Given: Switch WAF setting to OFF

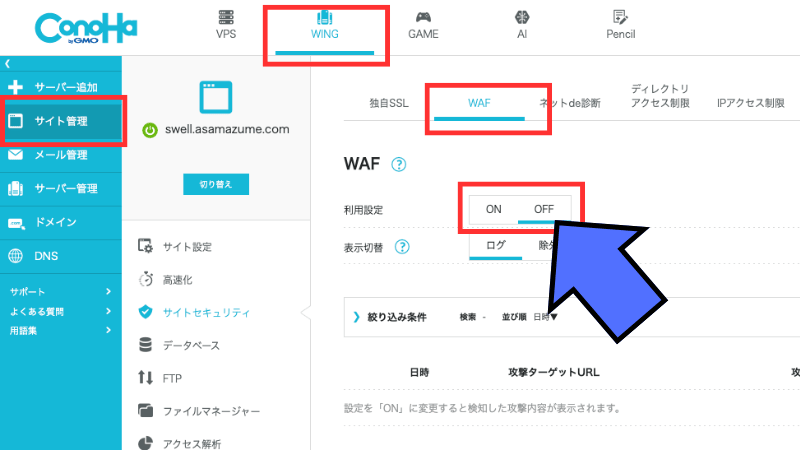Looking at the screenshot, I should (544, 209).
